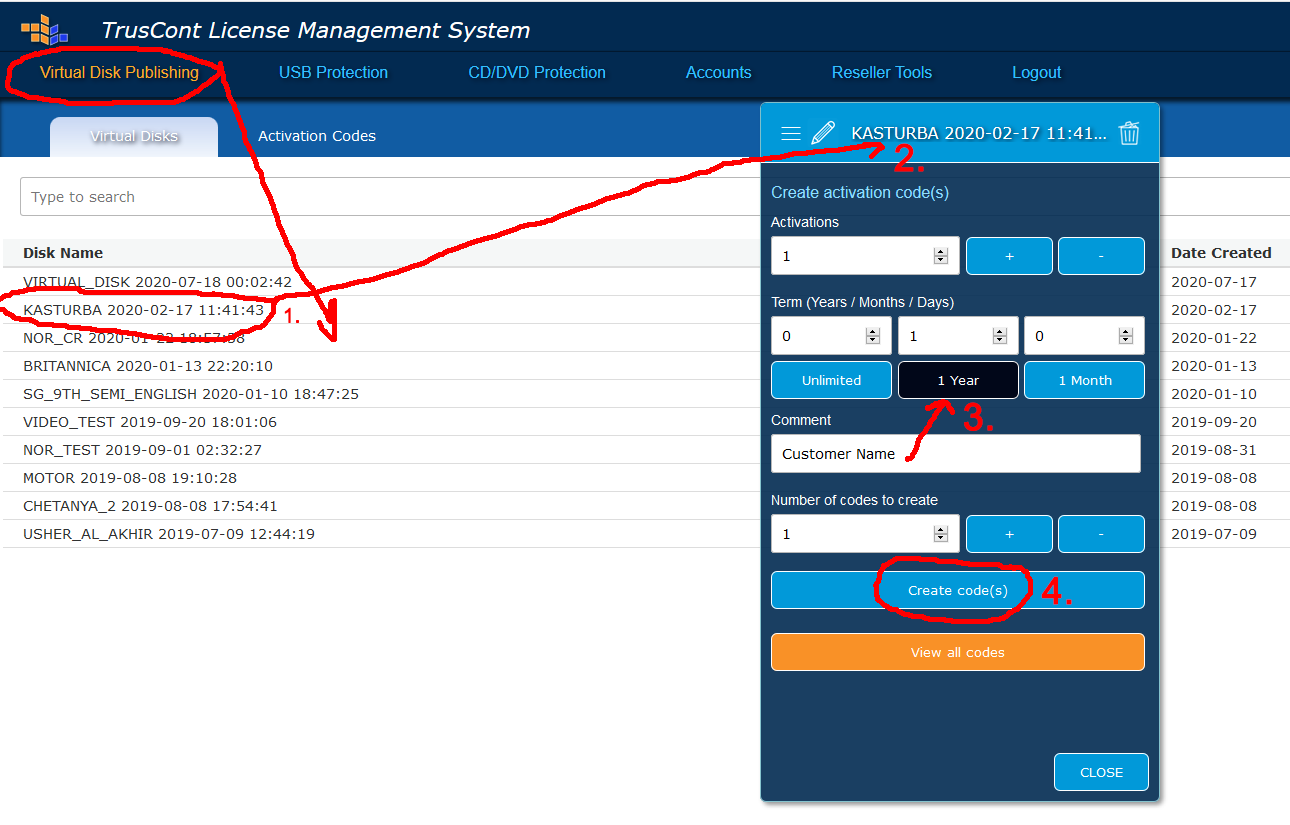Click CLOSE button in panel
1290x825 pixels.
[1101, 772]
